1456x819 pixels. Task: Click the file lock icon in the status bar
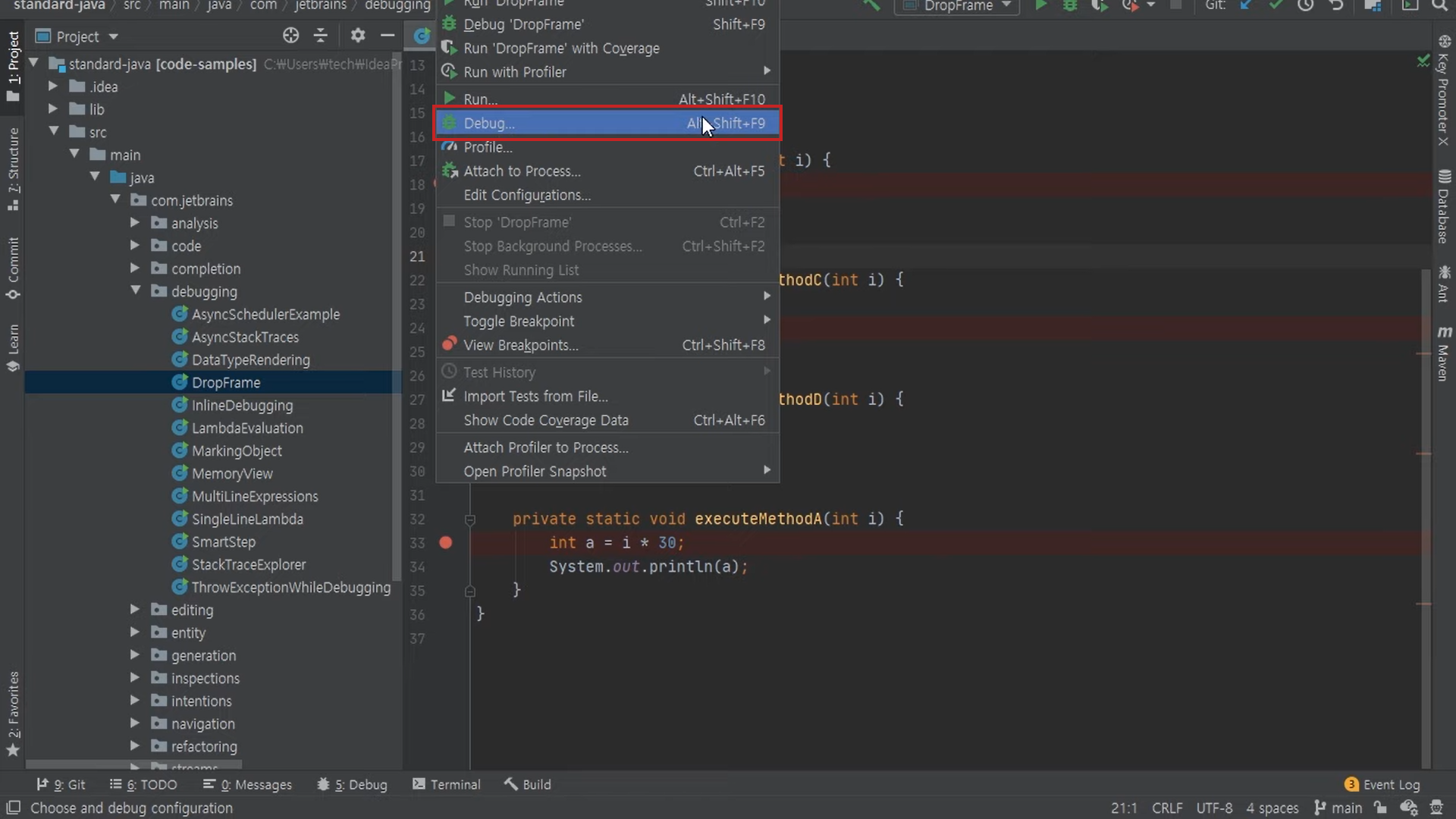1380,808
